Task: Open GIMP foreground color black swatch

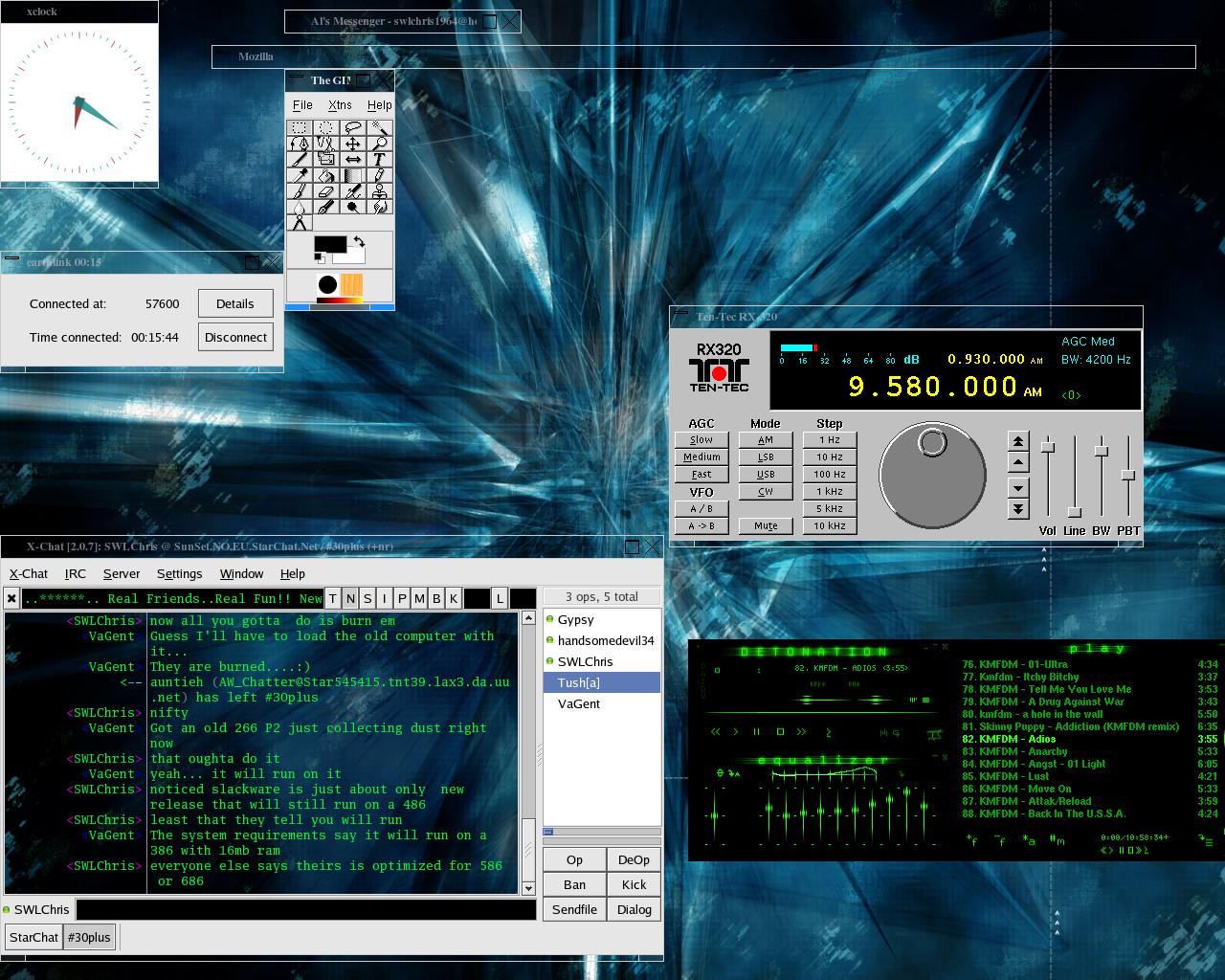Action: (330, 244)
